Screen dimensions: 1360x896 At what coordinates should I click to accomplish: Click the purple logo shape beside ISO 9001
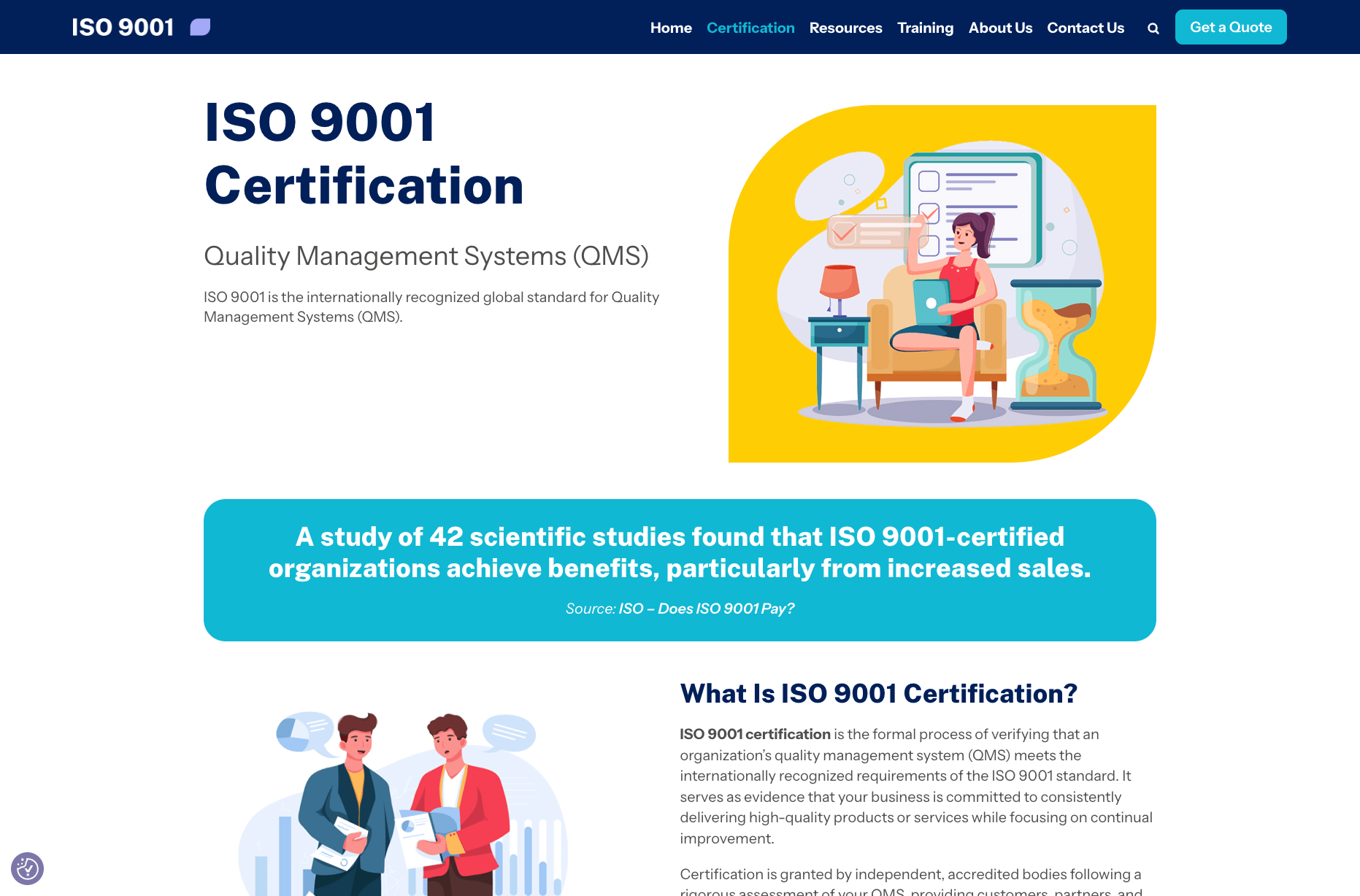(200, 28)
